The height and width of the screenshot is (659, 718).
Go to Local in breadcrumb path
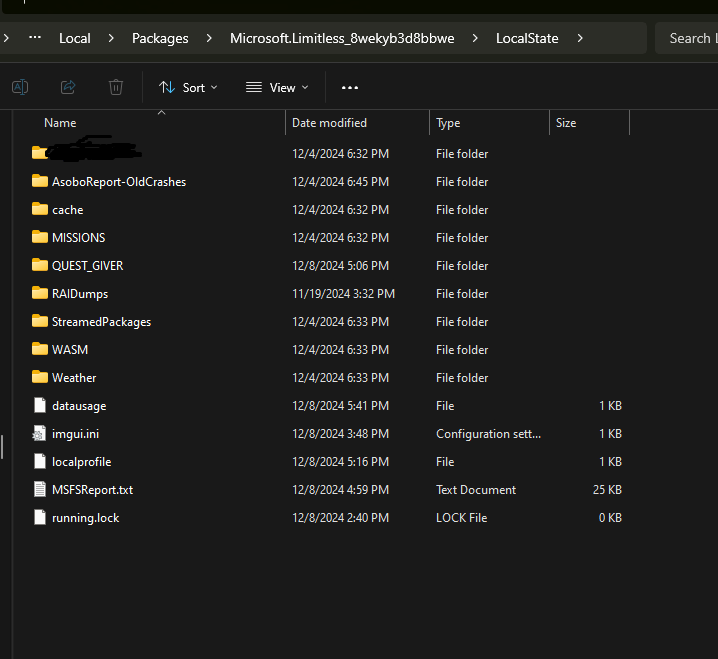(x=75, y=39)
